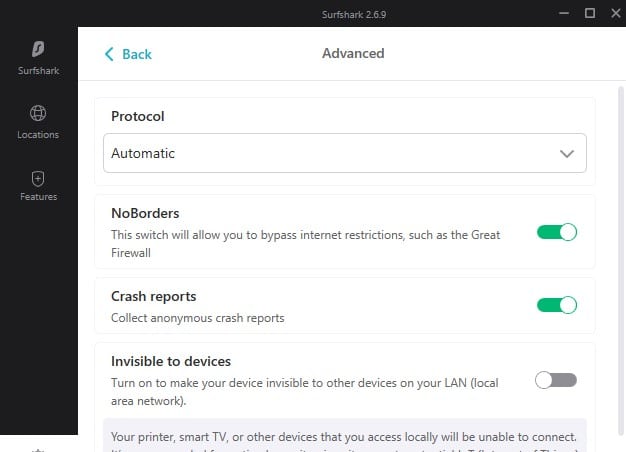The image size is (626, 452).
Task: Select the Locations label in the sidebar
Action: click(38, 135)
